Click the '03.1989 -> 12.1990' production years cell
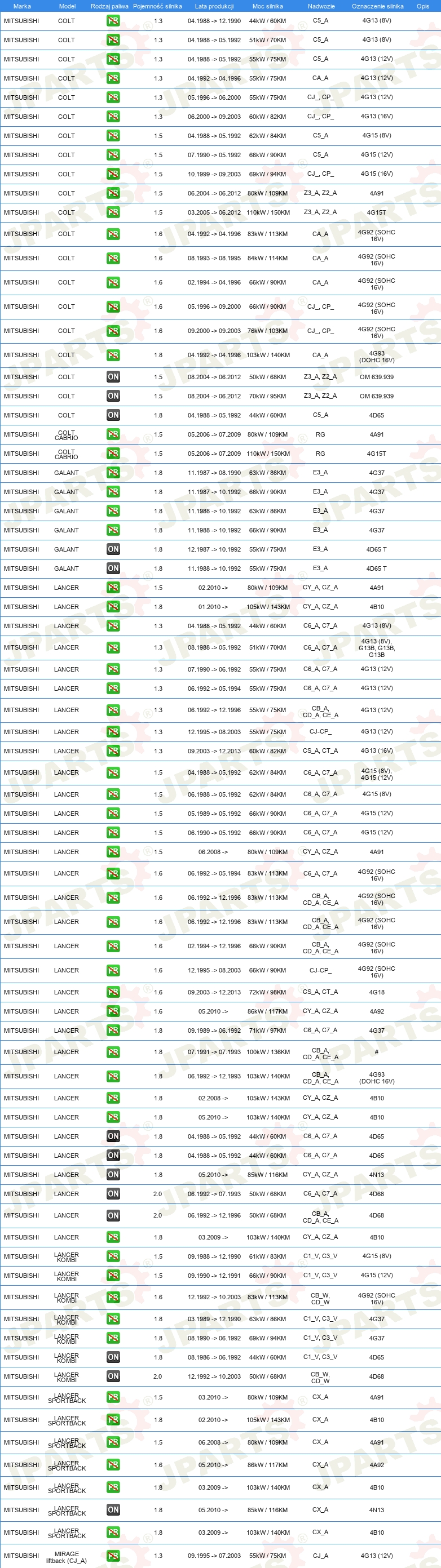441x1568 pixels. click(214, 1319)
